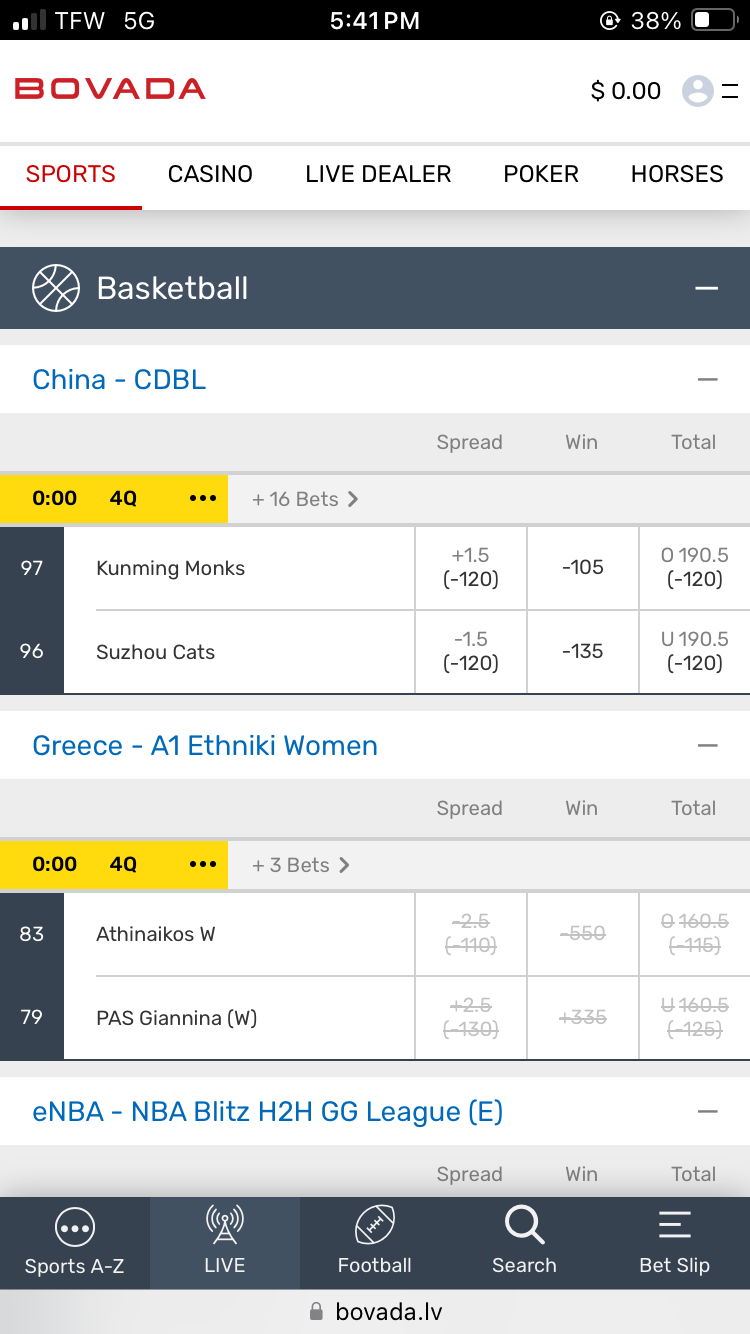This screenshot has height=1334, width=750.
Task: Collapse the Basketball section
Action: tap(707, 288)
